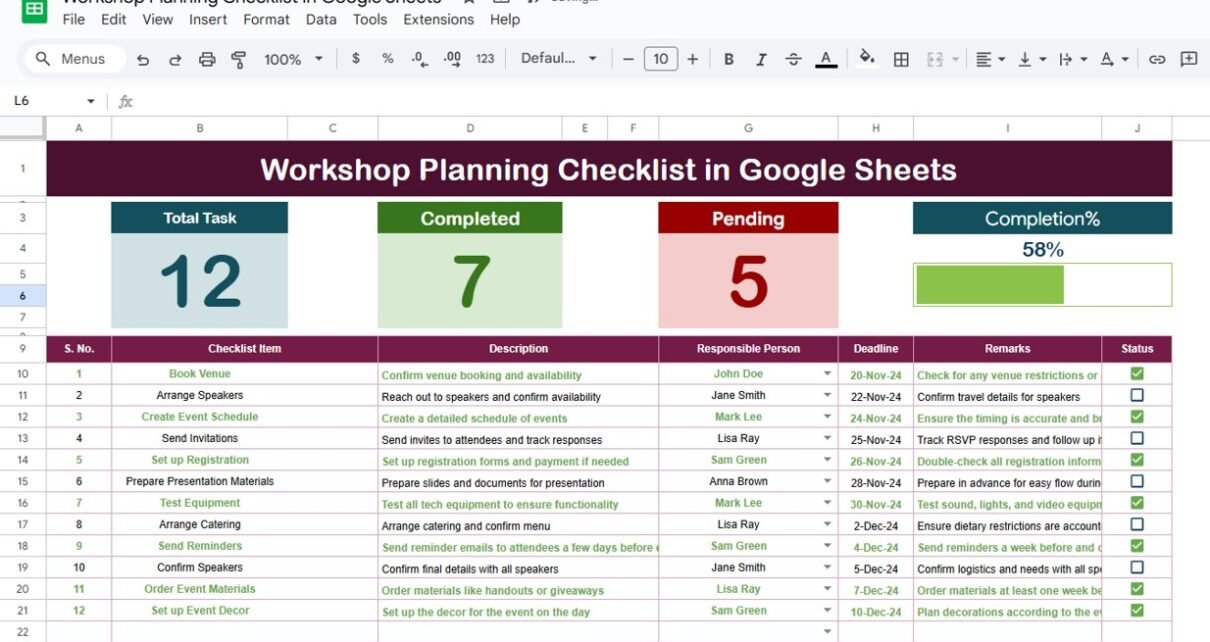Select the green completion progress bar
This screenshot has width=1210, height=642.
tap(990, 285)
